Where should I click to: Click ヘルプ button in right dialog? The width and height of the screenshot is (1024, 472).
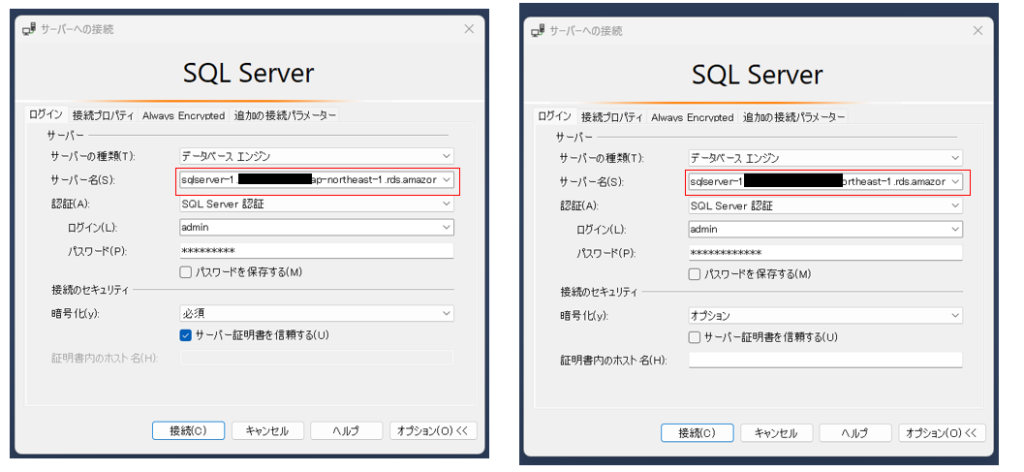(x=855, y=433)
